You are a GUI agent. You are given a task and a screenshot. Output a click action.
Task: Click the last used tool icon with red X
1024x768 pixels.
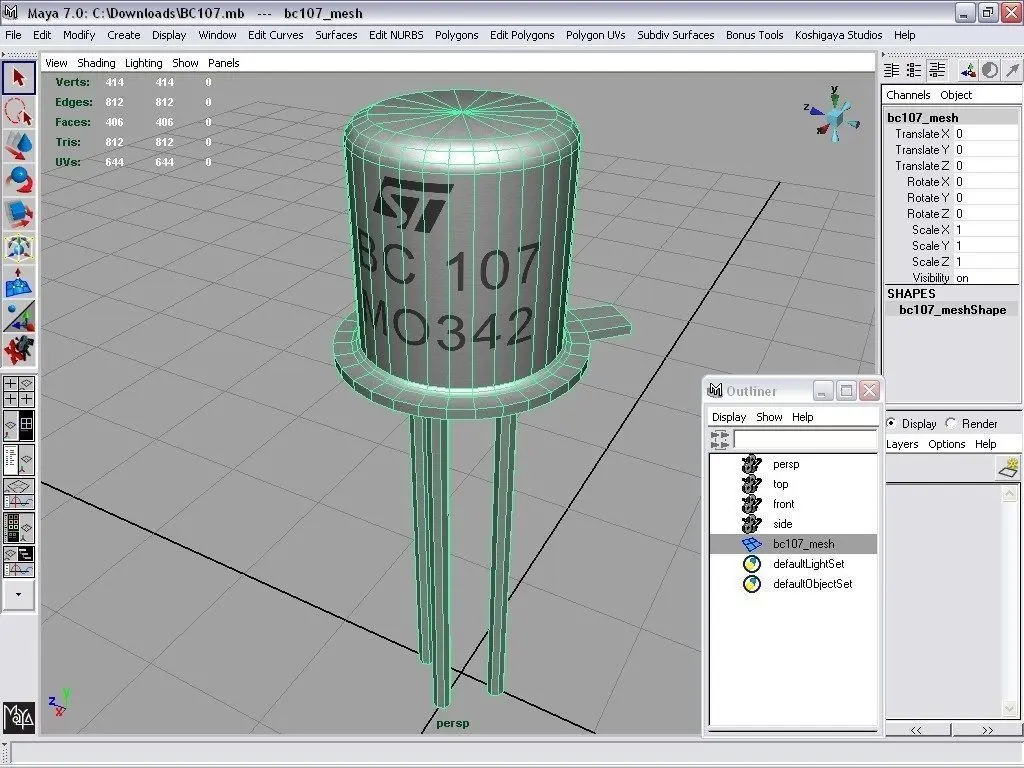18,350
